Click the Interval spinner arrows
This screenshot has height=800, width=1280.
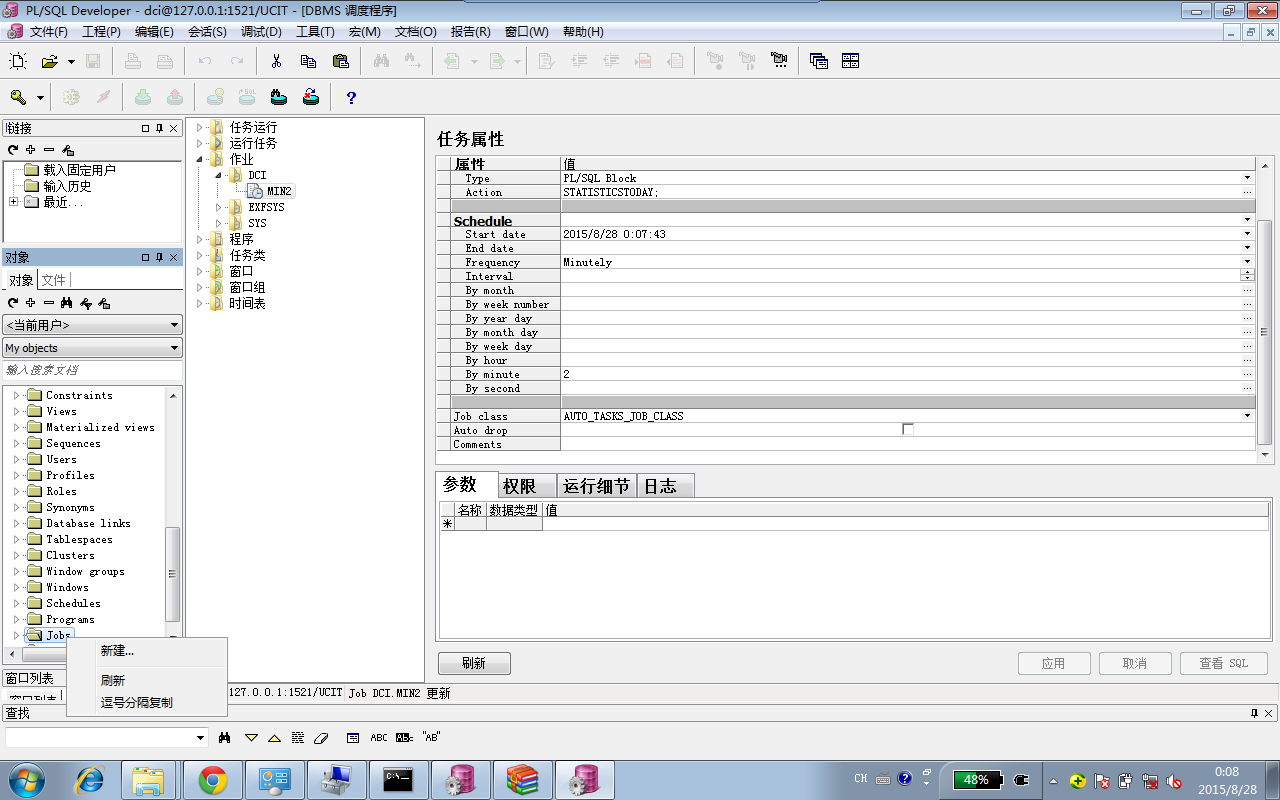(x=1248, y=276)
